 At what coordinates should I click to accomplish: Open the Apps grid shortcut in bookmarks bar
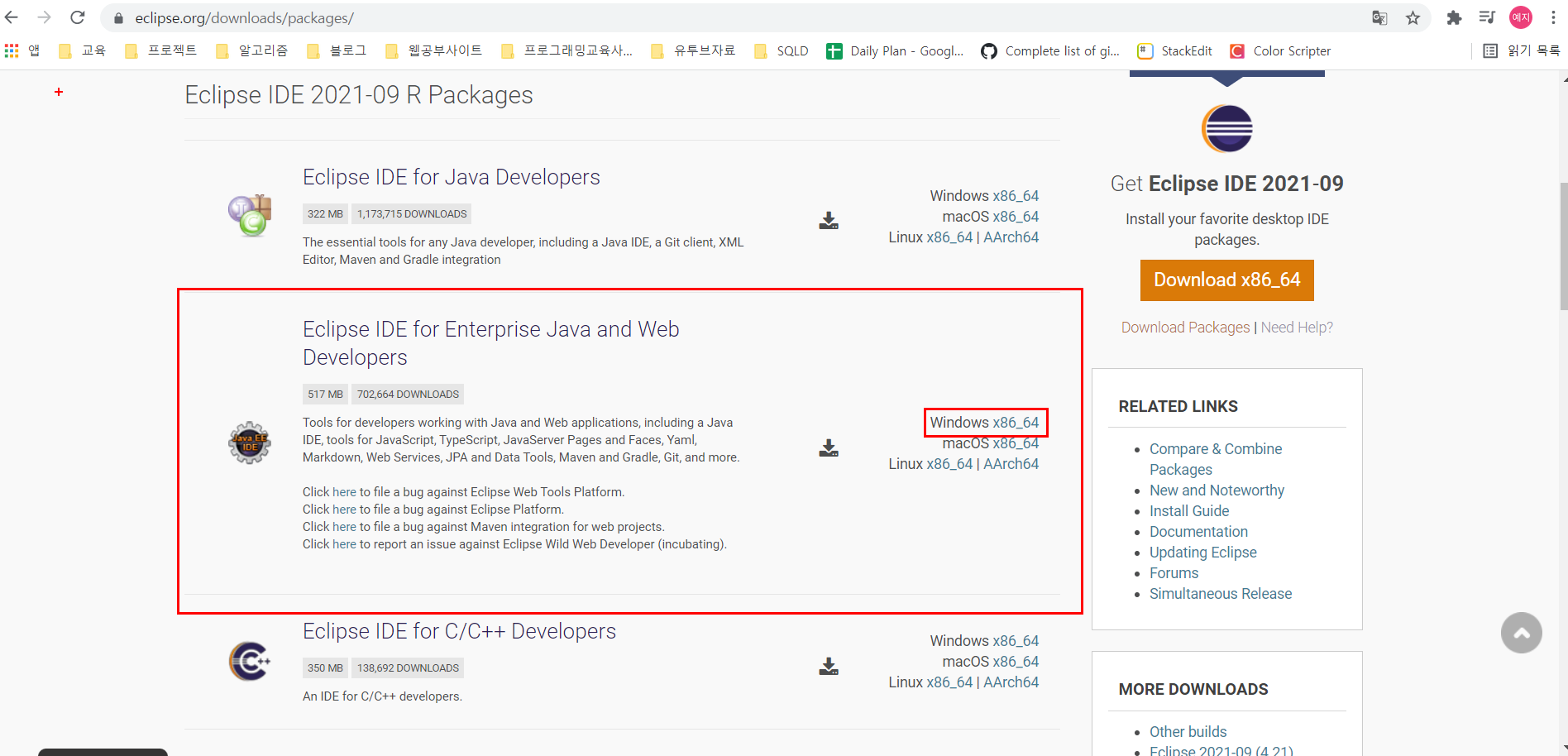[12, 50]
